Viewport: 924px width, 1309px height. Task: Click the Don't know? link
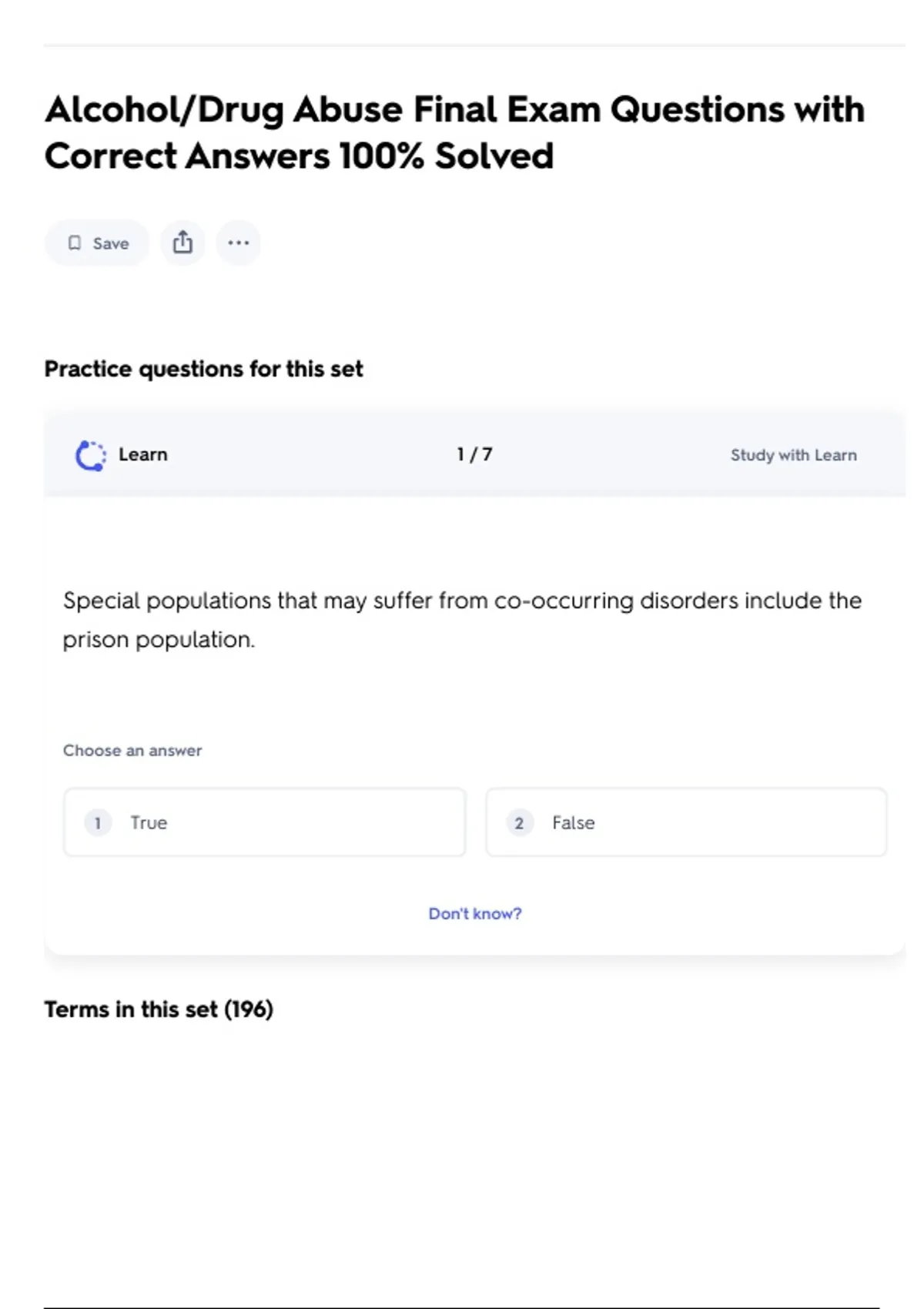pos(474,913)
